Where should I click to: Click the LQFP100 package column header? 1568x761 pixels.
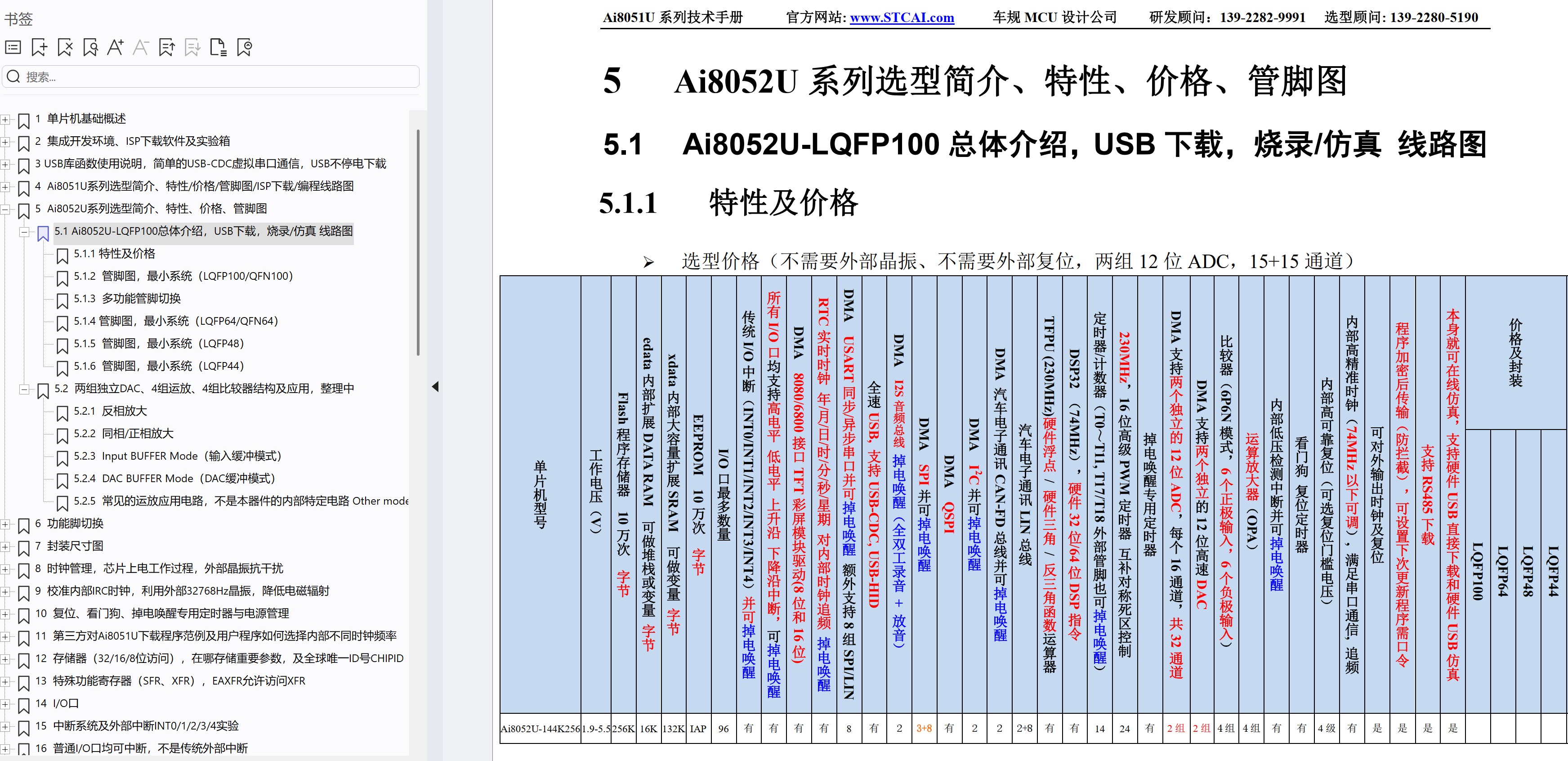pos(1478,571)
